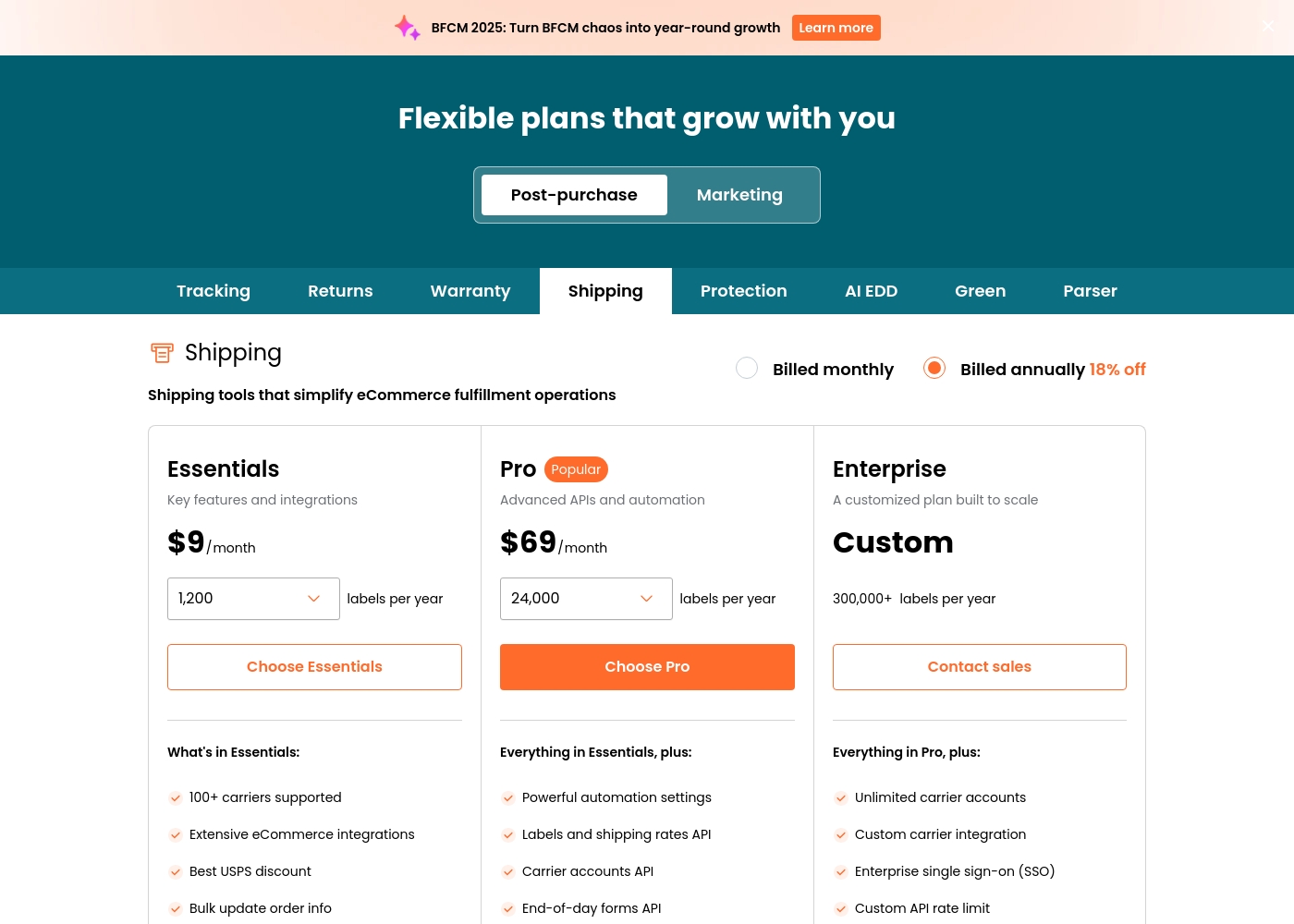The height and width of the screenshot is (924, 1294).
Task: Switch to the Tracking tab
Action: click(x=214, y=291)
